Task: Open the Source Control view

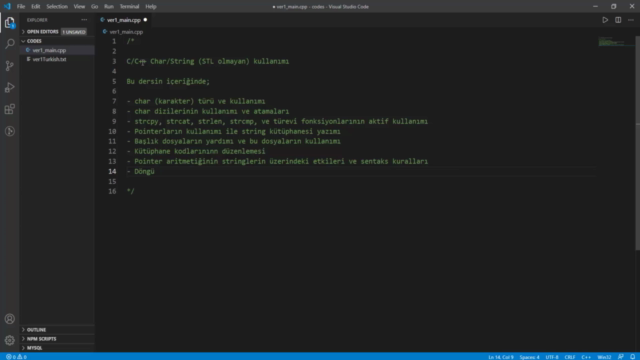Action: coord(9,66)
